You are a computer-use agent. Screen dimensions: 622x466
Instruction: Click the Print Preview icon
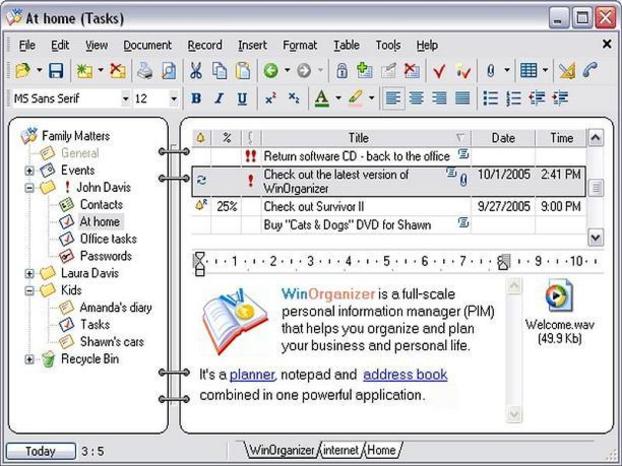click(169, 71)
